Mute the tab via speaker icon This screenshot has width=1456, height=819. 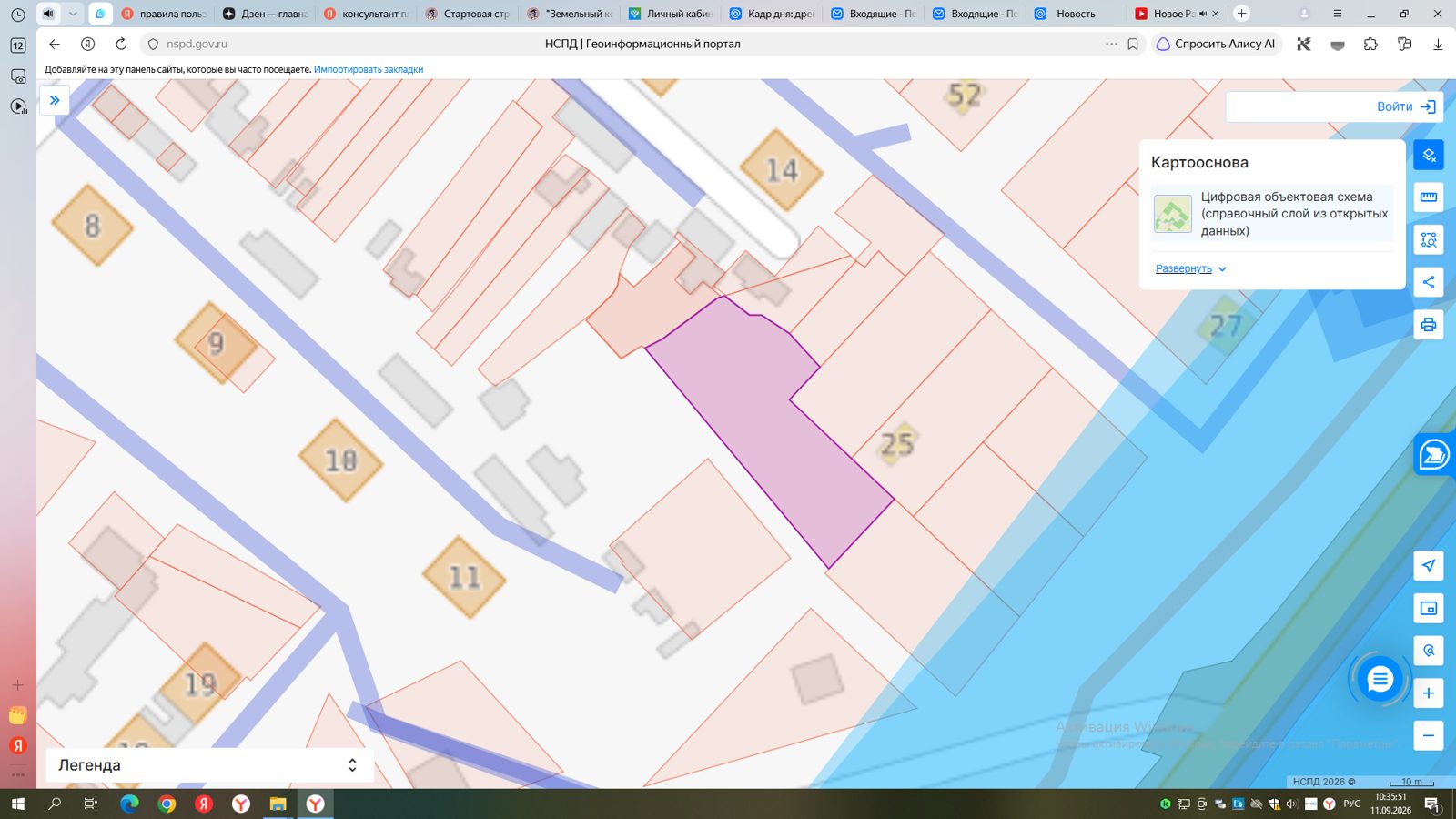coord(48,14)
